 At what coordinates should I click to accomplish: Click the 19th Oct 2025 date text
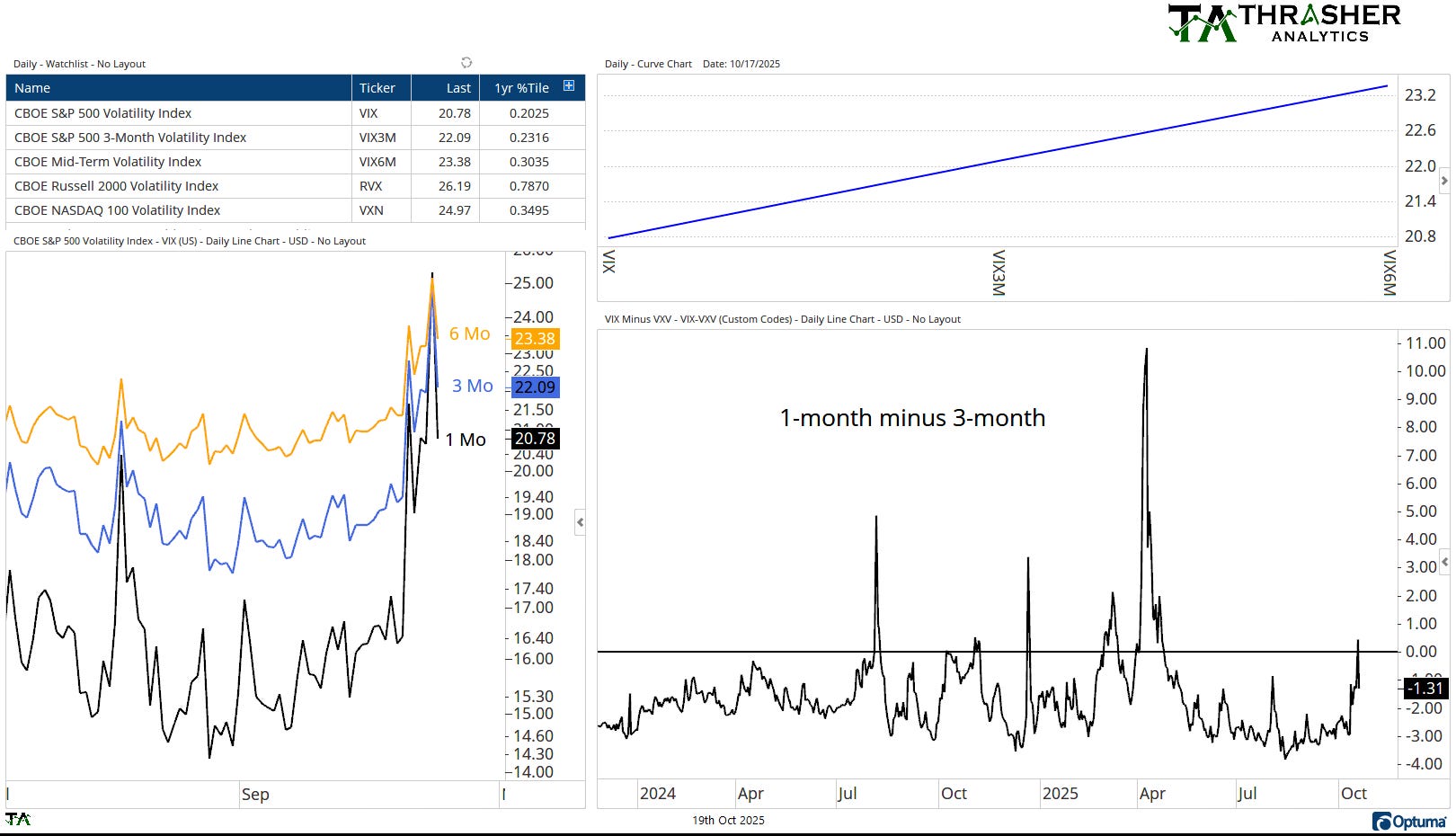pyautogui.click(x=728, y=820)
